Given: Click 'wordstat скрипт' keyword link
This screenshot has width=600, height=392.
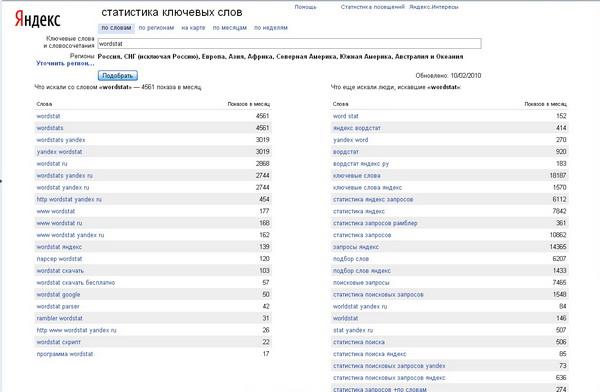Looking at the screenshot, I should (59, 342).
